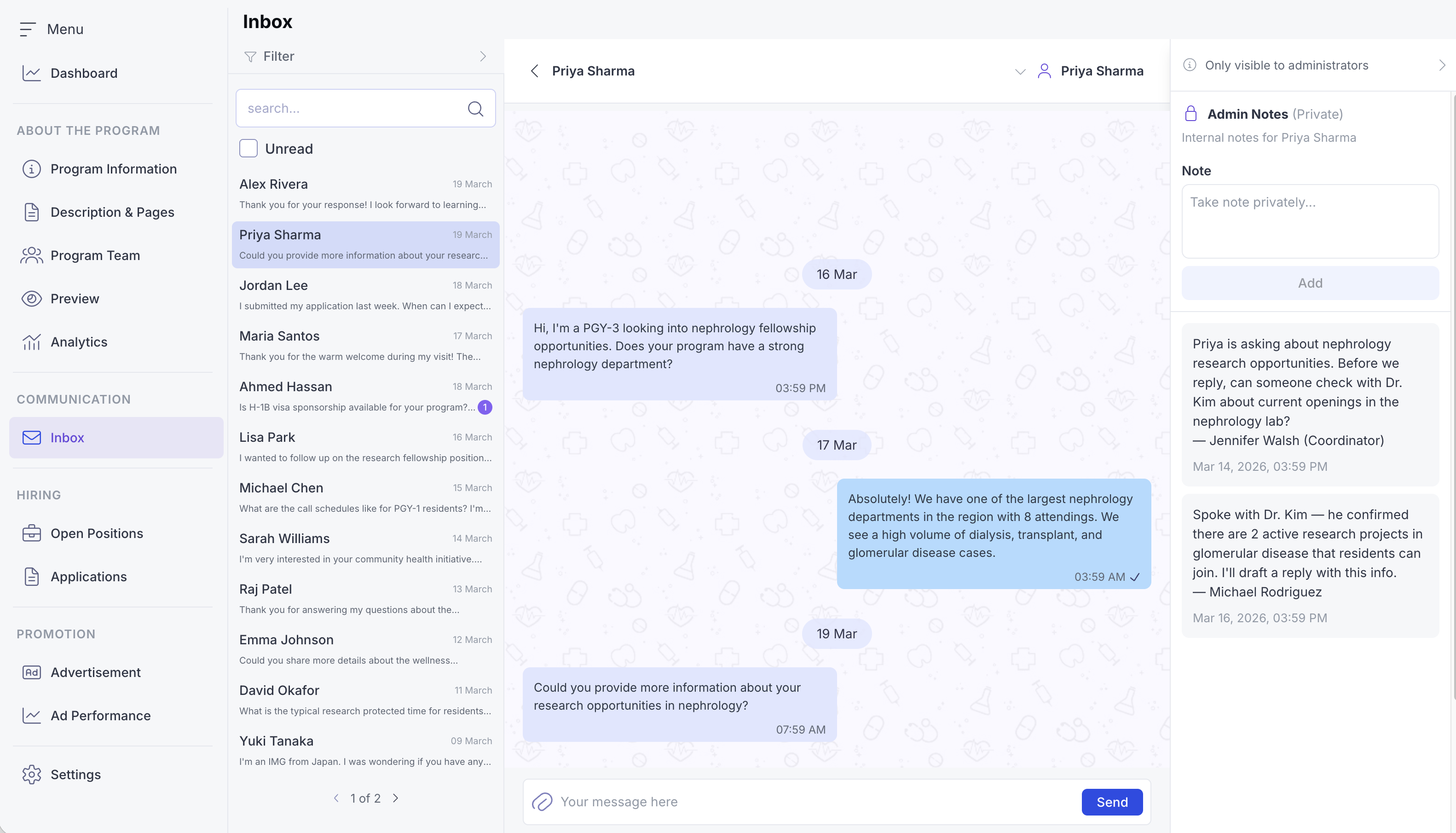
Task: Open the Settings menu item
Action: coord(76,774)
